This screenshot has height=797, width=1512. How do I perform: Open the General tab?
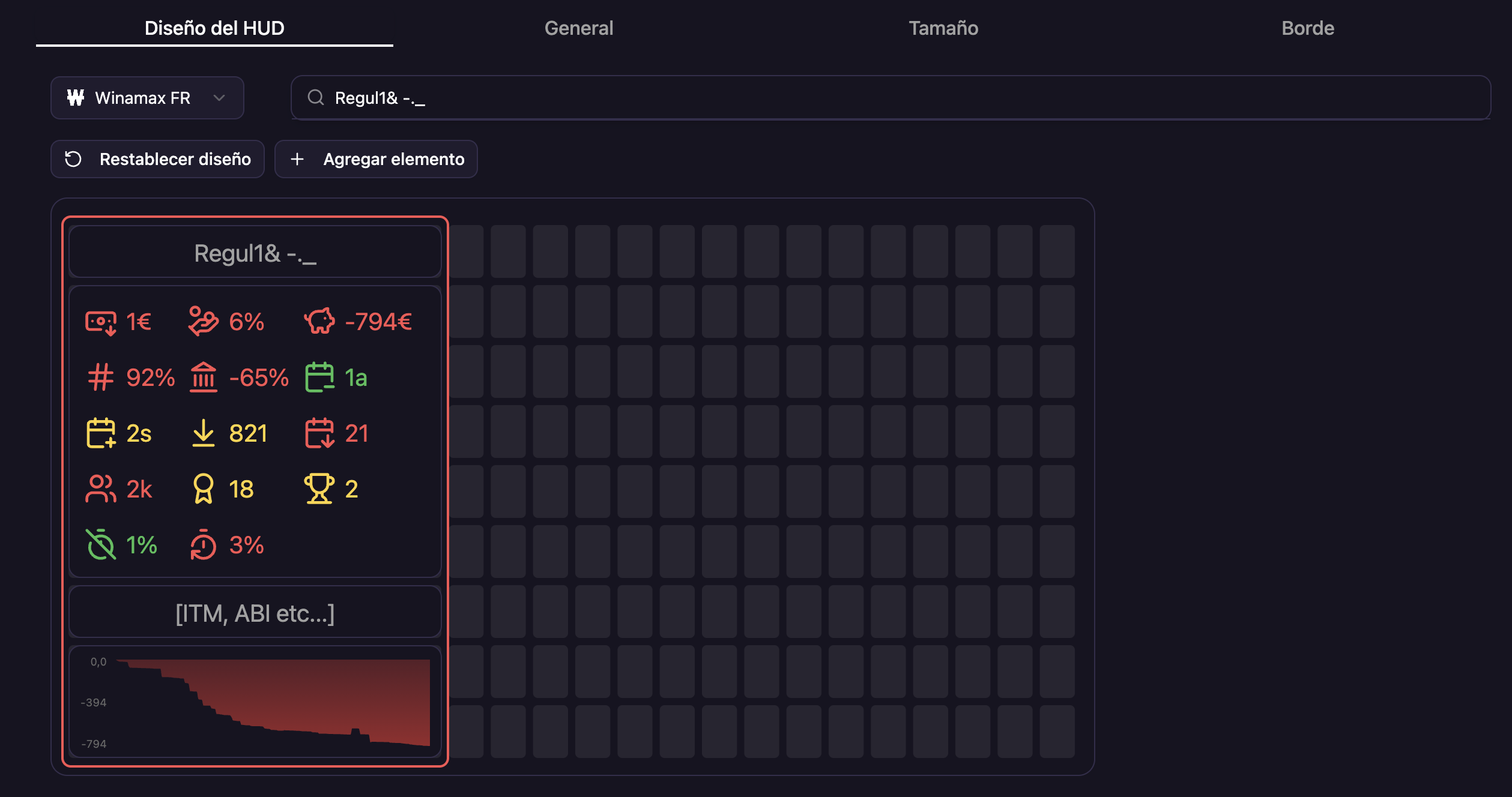point(579,28)
